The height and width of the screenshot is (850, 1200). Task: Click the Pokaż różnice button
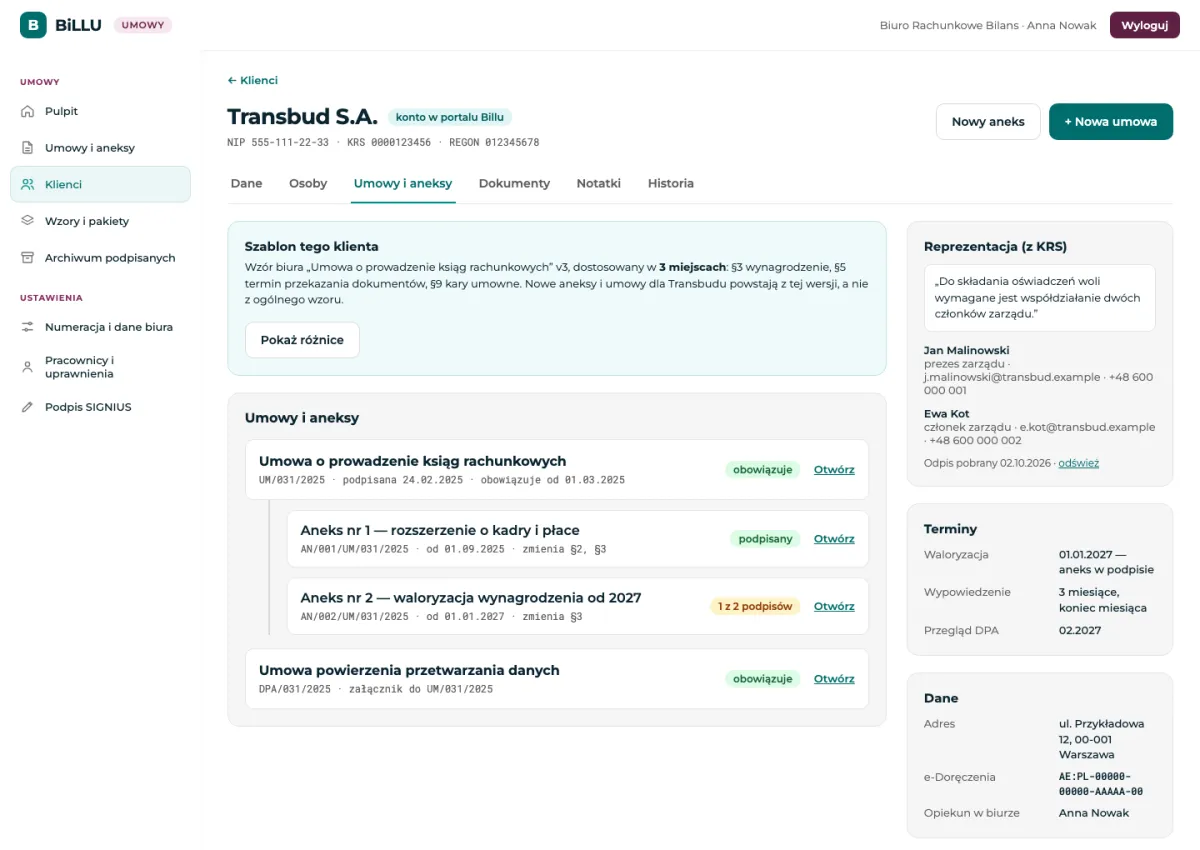(302, 340)
